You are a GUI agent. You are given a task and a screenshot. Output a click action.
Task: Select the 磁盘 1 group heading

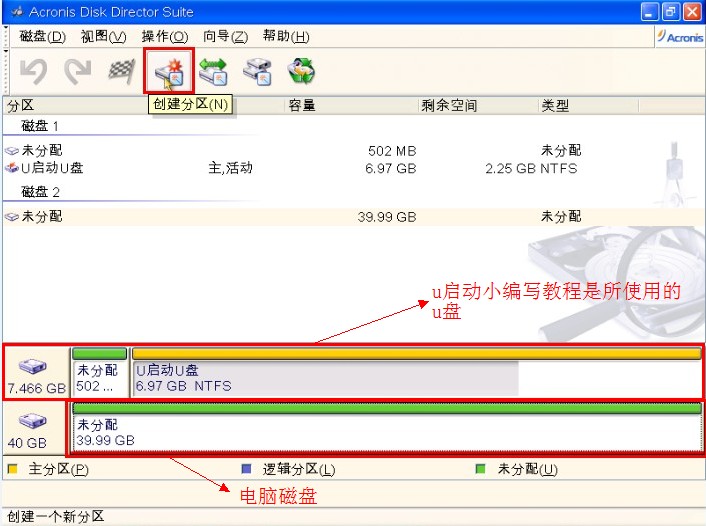click(x=40, y=126)
